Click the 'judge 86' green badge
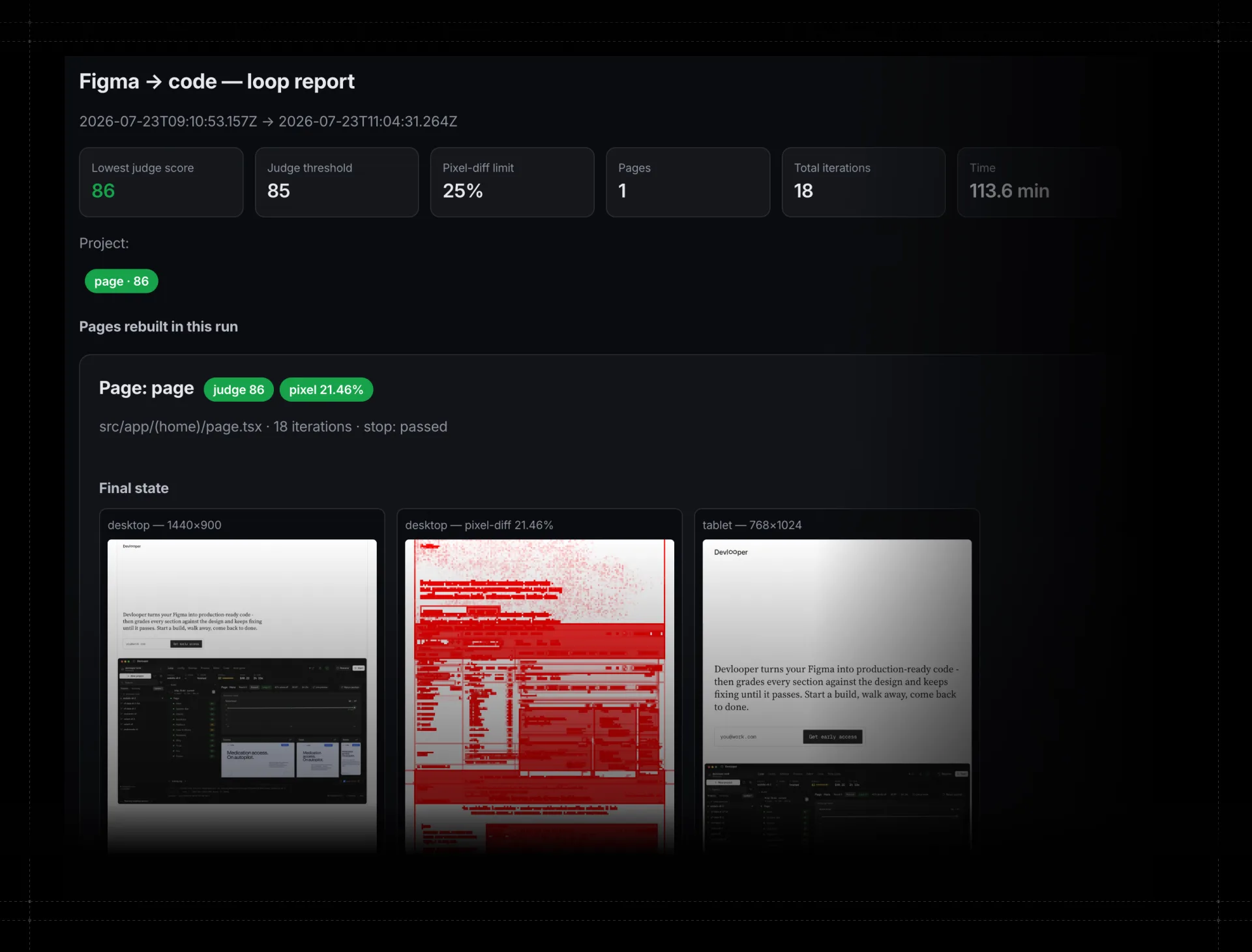Viewport: 1252px width, 952px height. (x=239, y=389)
